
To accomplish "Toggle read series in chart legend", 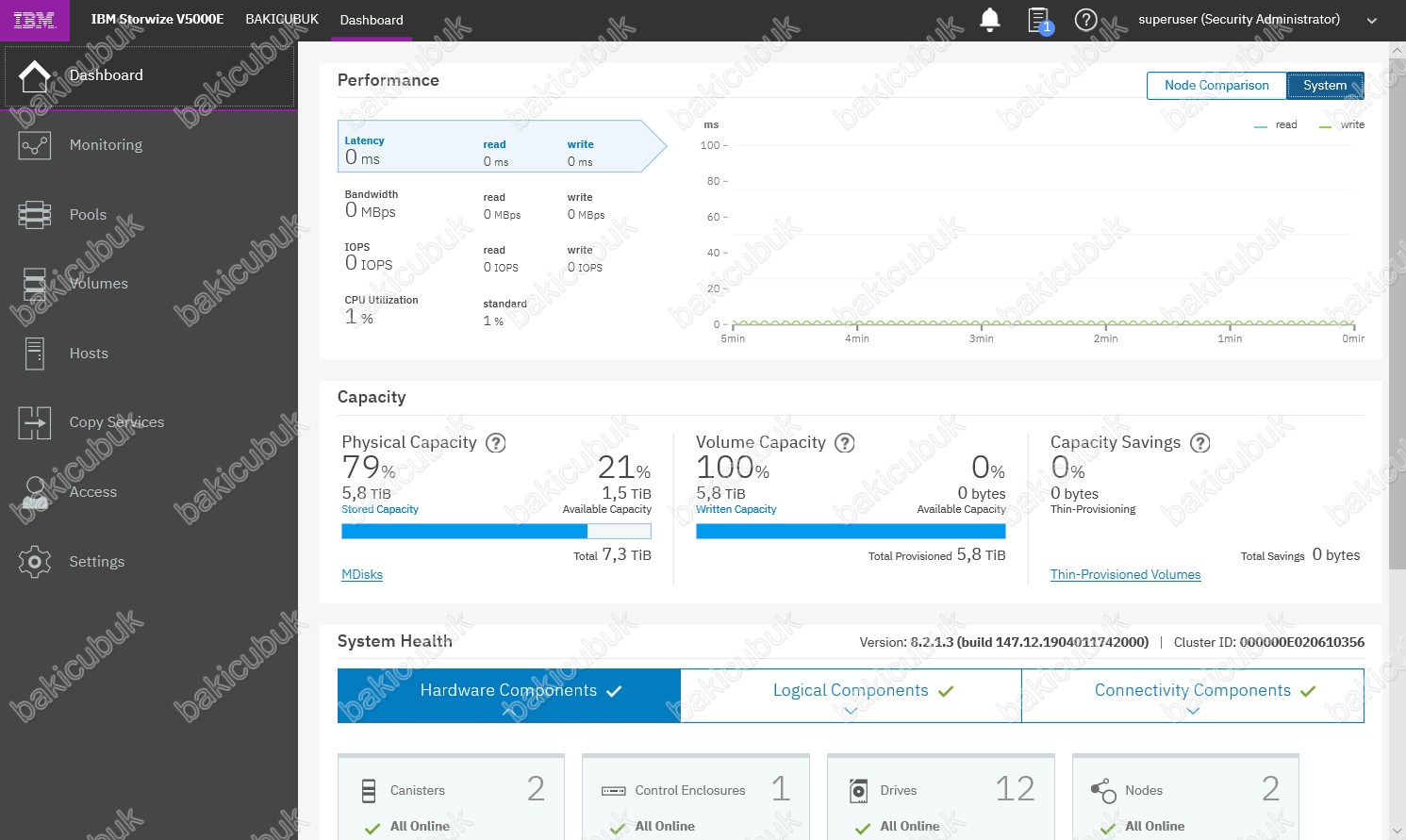I will click(1276, 125).
